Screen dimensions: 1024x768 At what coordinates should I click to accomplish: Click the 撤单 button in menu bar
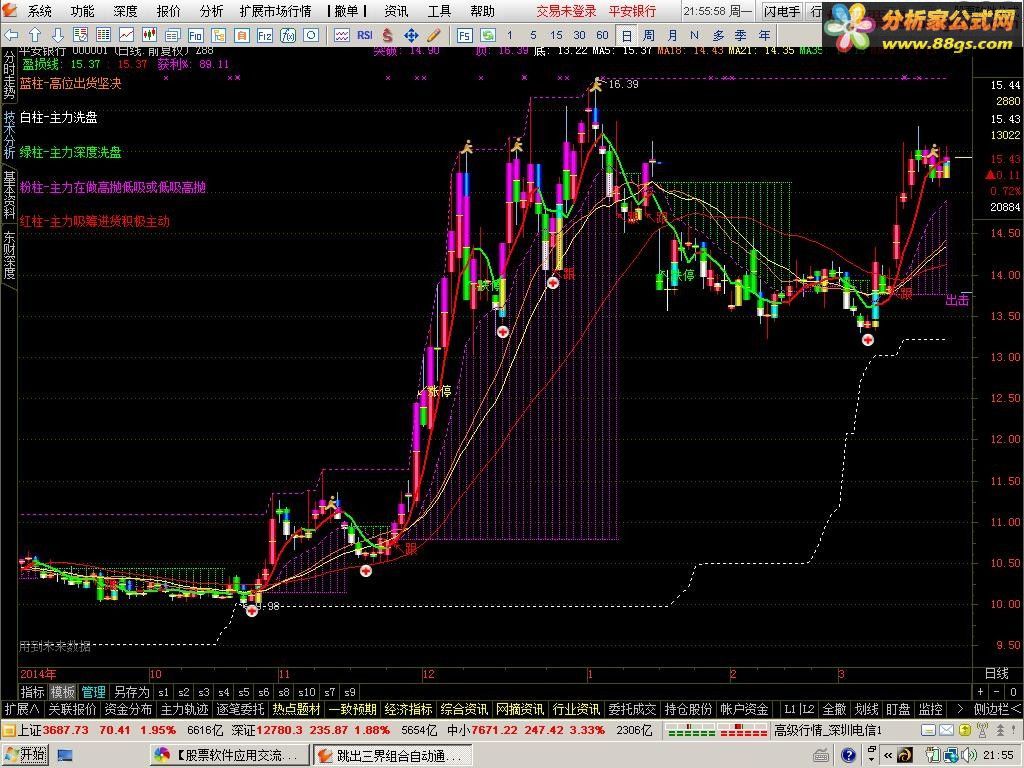[346, 11]
